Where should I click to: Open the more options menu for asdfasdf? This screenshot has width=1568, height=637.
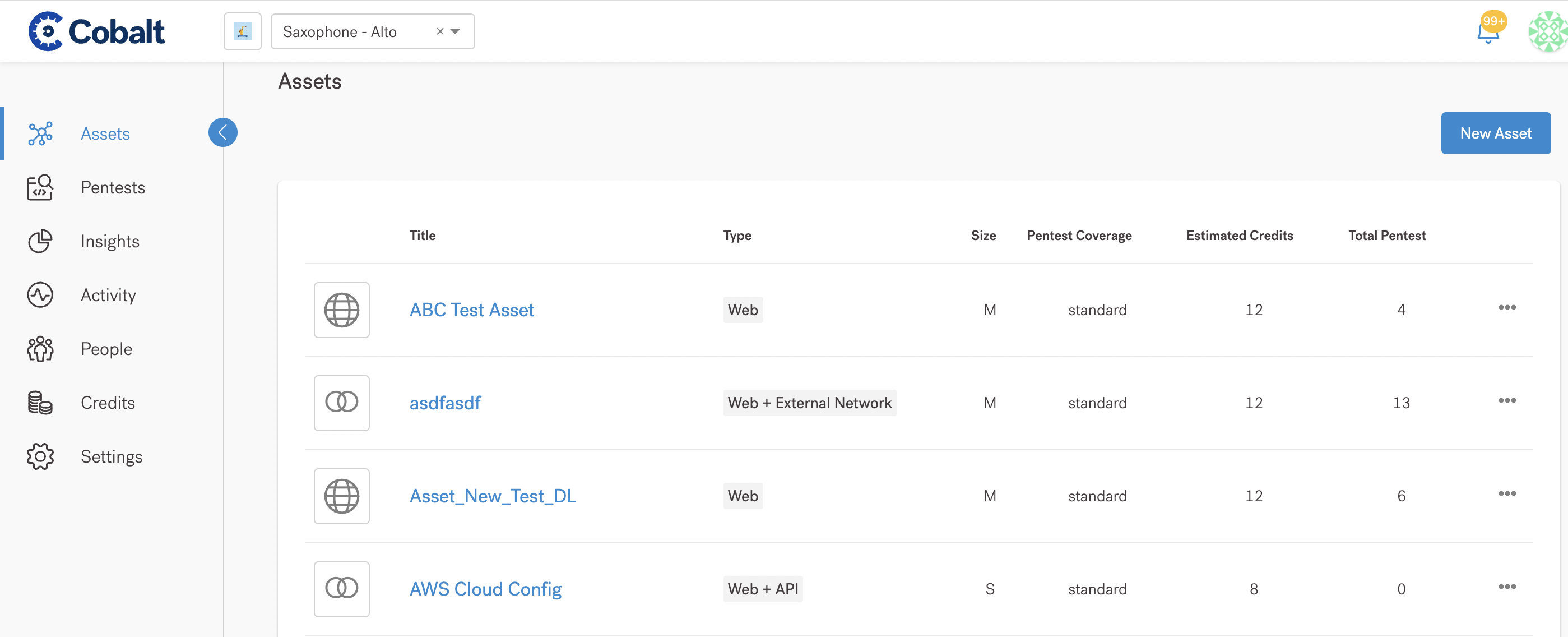tap(1506, 401)
